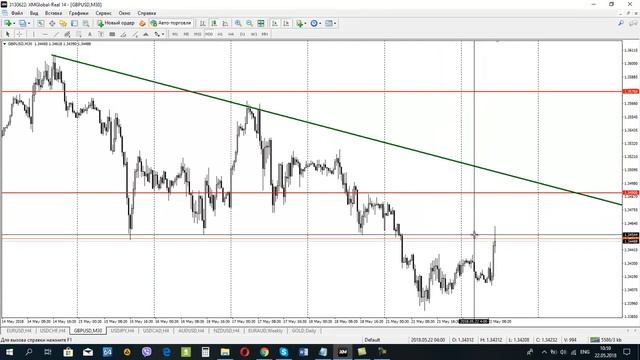The width and height of the screenshot is (640, 360).
Task: Select the crosshair tool
Action: pyautogui.click(x=19, y=34)
